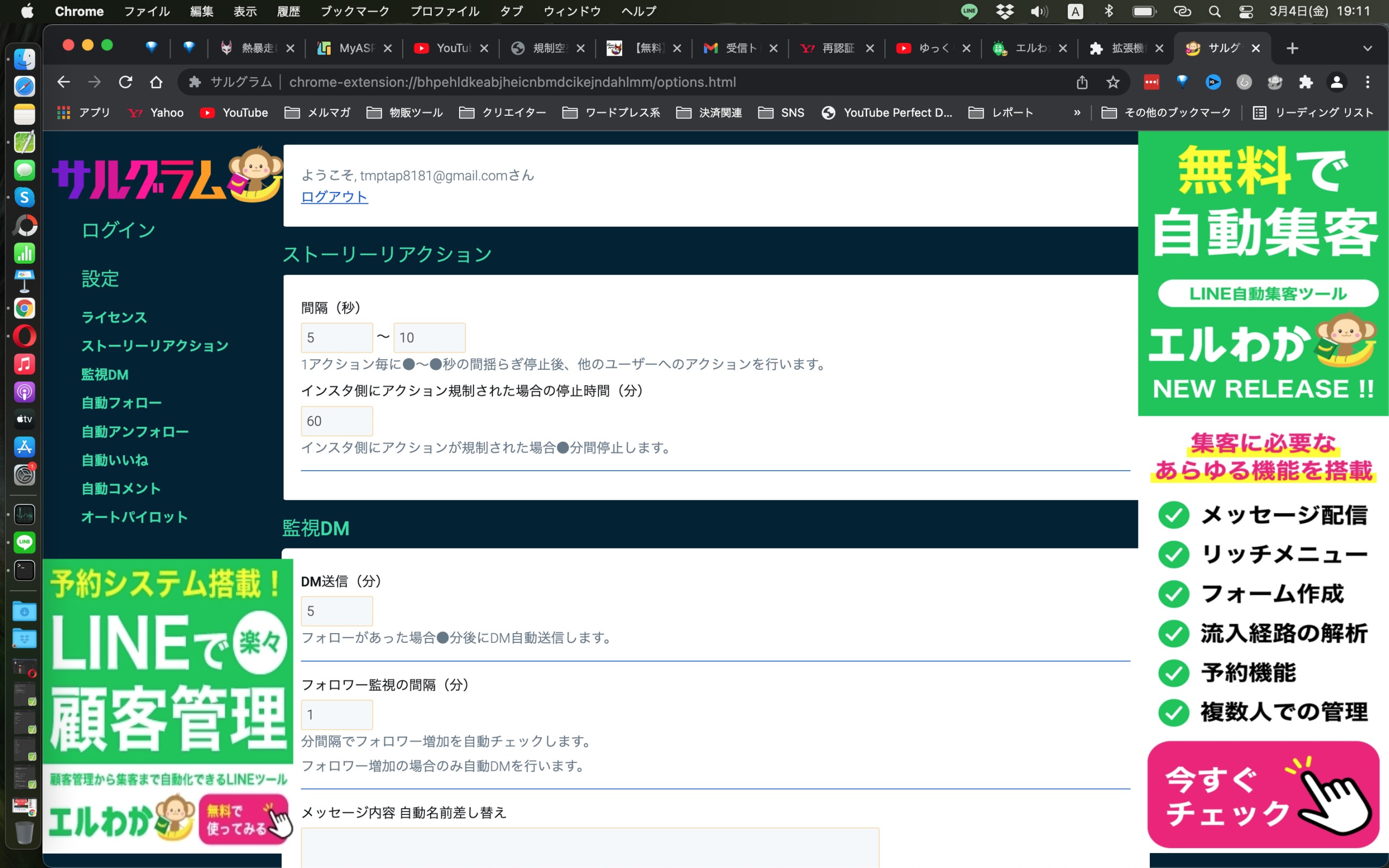Expand the tab search chevron
1389x868 pixels.
tap(1367, 48)
